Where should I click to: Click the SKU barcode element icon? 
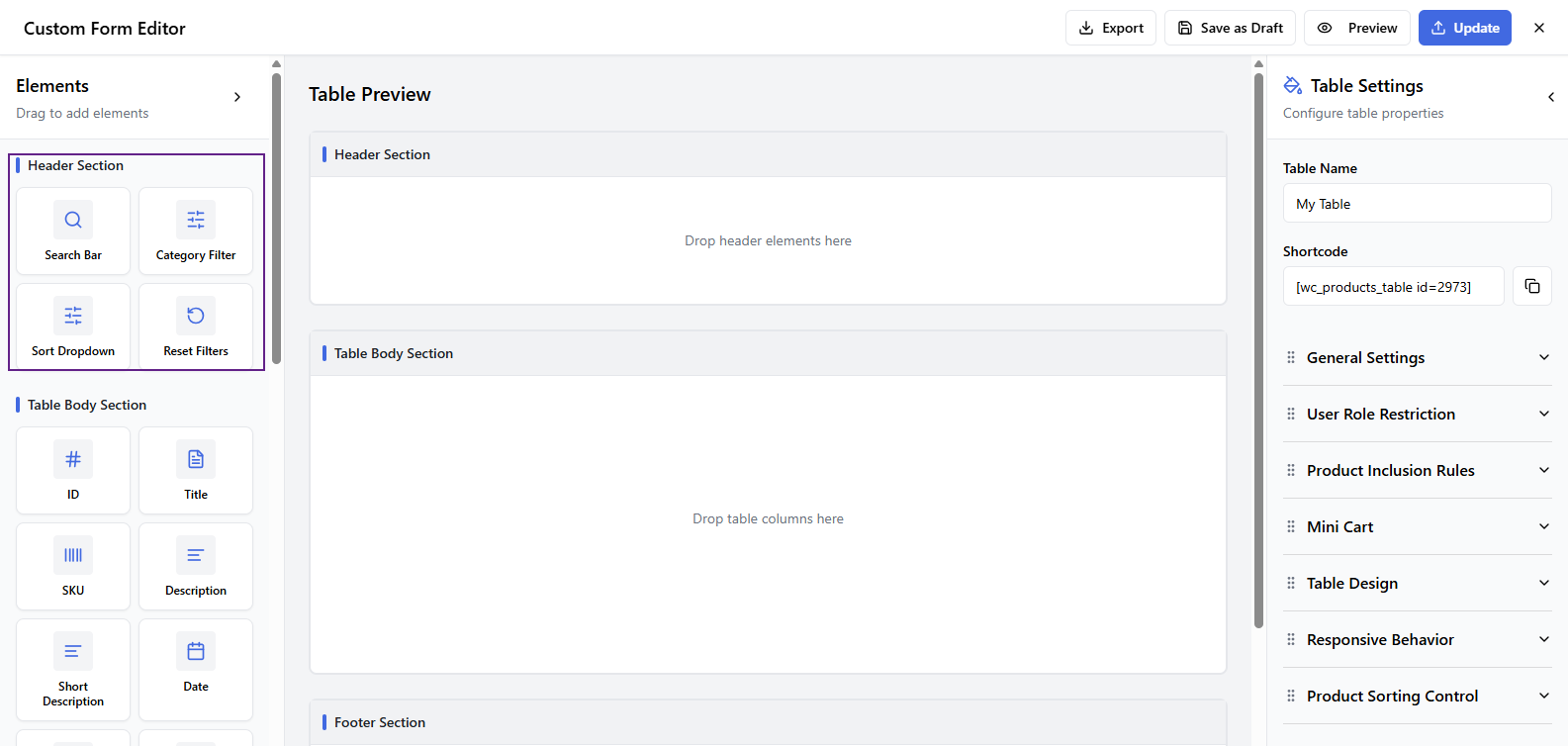point(73,555)
